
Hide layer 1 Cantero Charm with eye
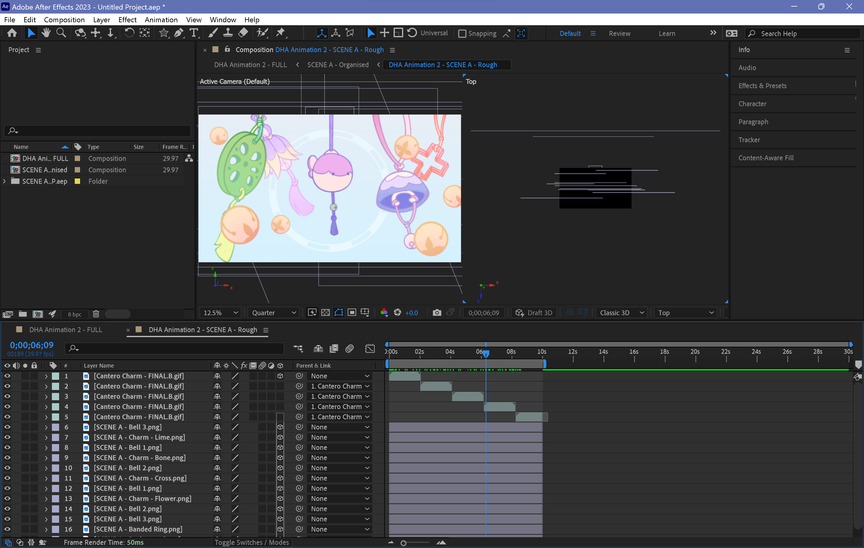click(7, 376)
